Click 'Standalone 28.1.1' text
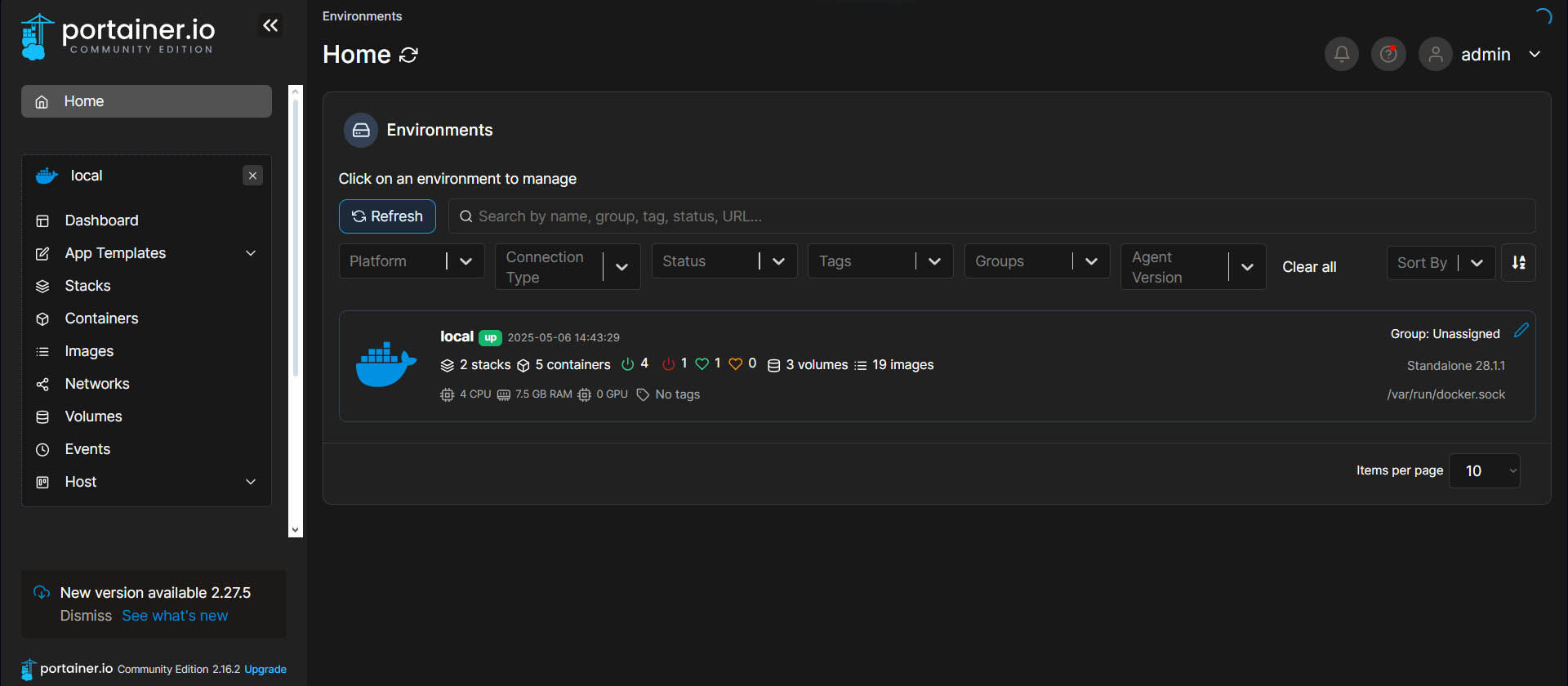Viewport: 1568px width, 686px height. [x=1456, y=366]
